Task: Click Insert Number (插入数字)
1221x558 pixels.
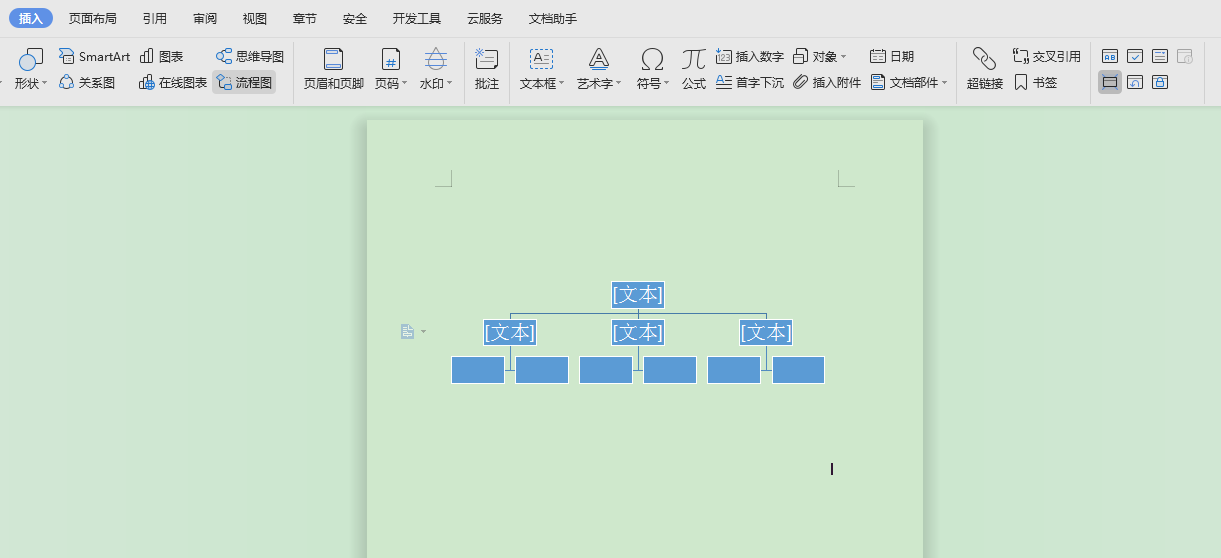Action: tap(750, 56)
